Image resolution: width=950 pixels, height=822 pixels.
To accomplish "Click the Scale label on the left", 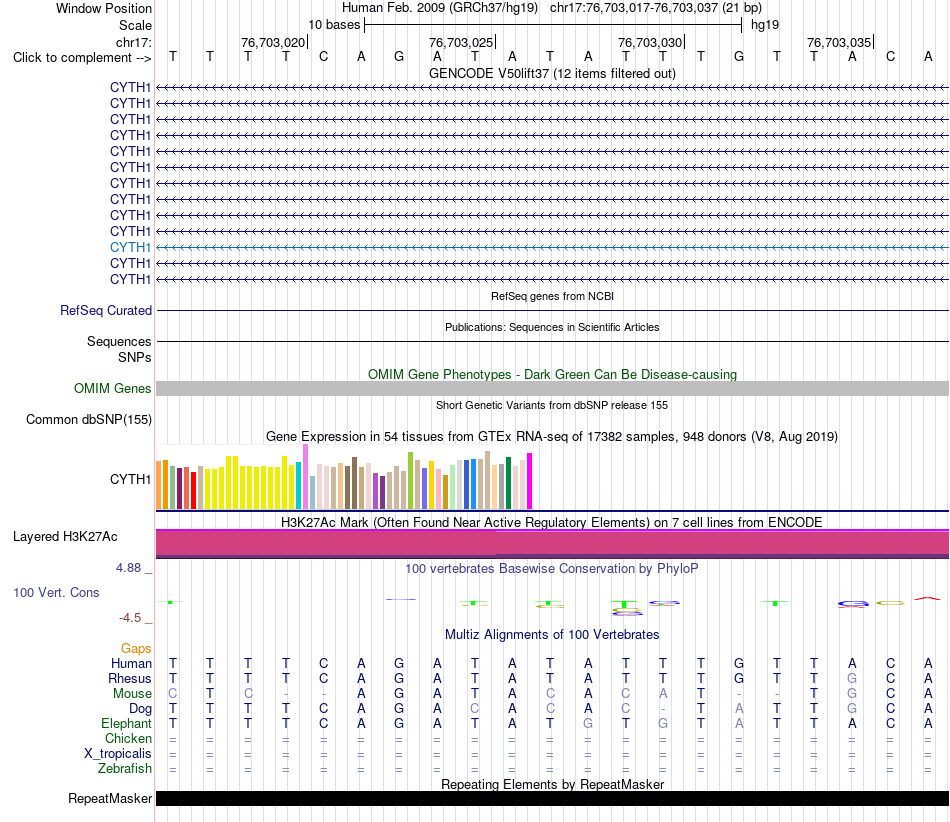I will pyautogui.click(x=135, y=25).
